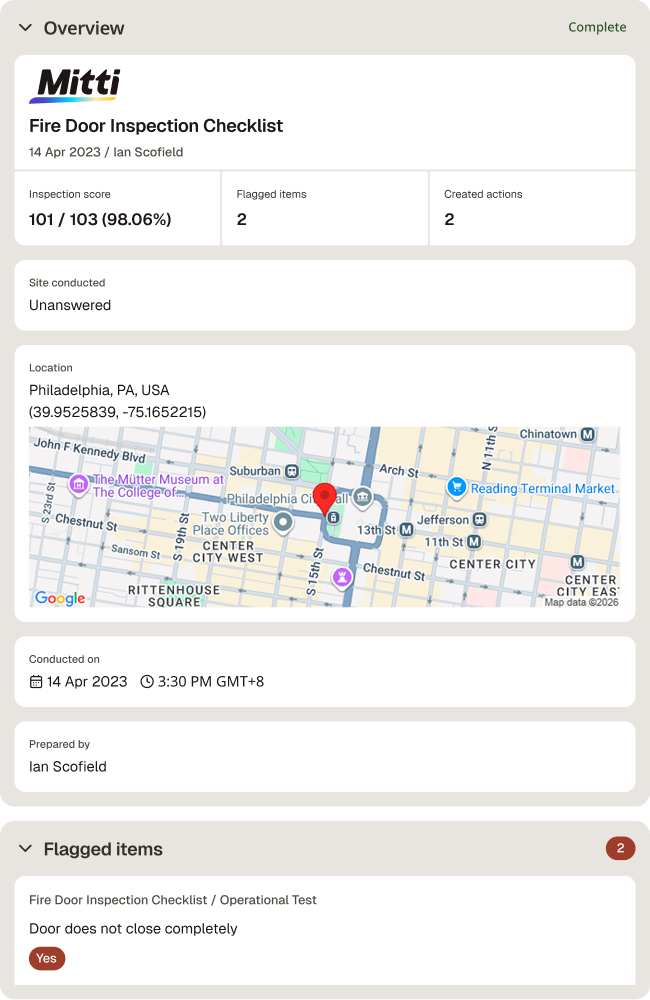Open the Flagged items score card
The image size is (650, 1000).
coord(325,209)
